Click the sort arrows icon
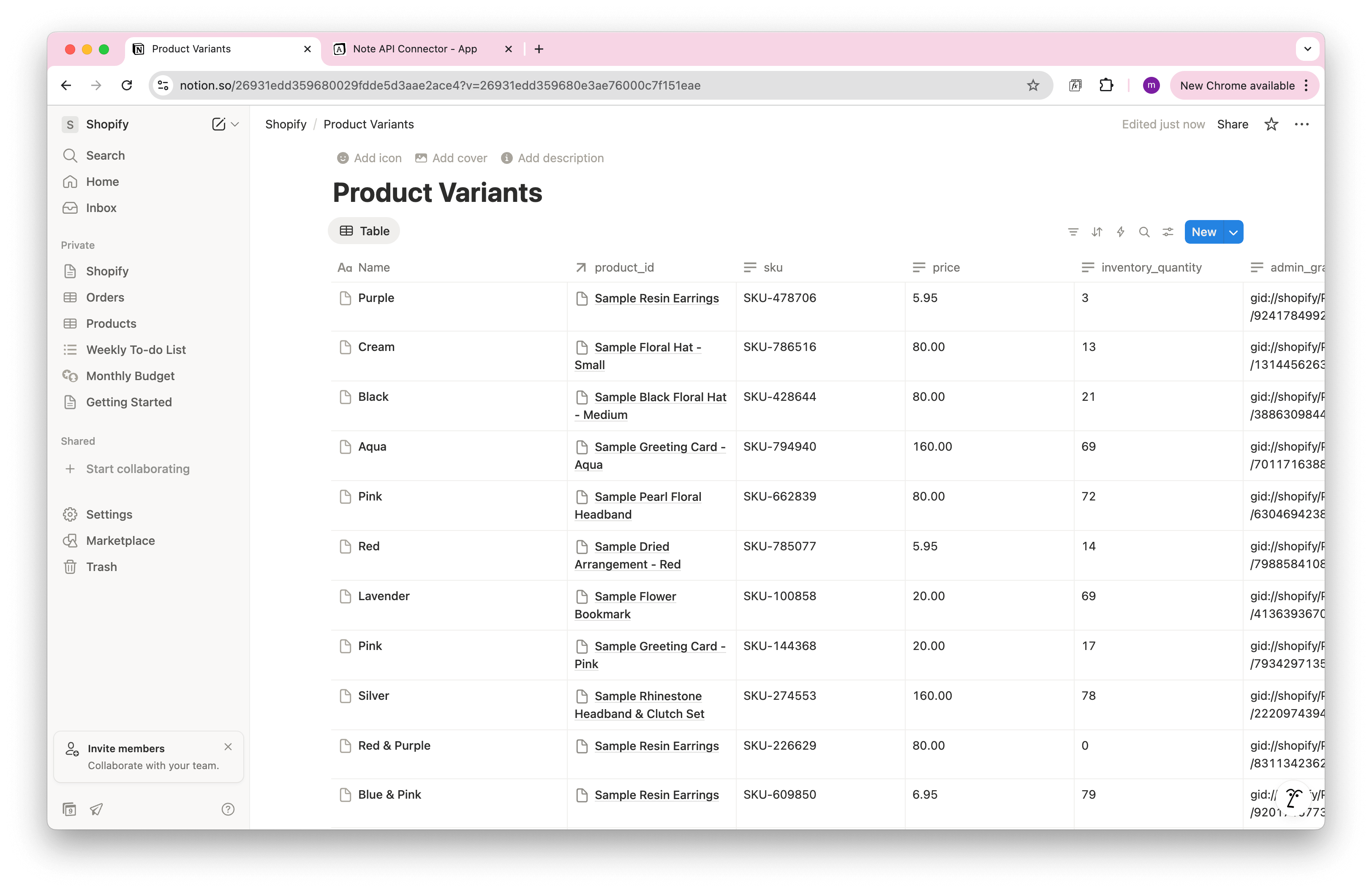The image size is (1372, 892). coord(1097,231)
